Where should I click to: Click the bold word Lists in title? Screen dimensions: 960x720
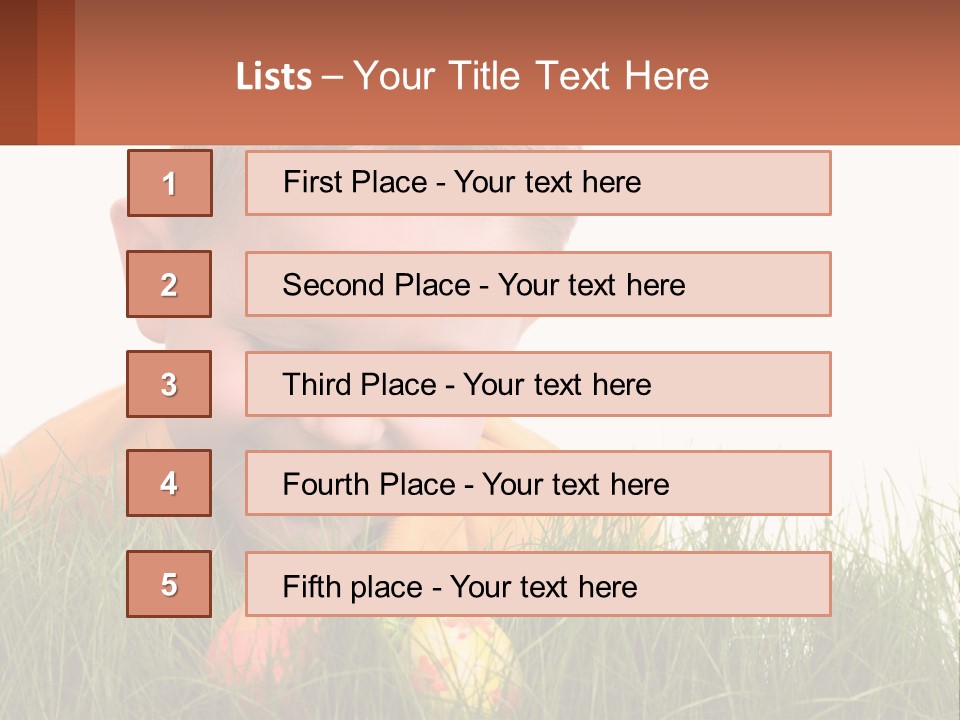click(x=274, y=77)
